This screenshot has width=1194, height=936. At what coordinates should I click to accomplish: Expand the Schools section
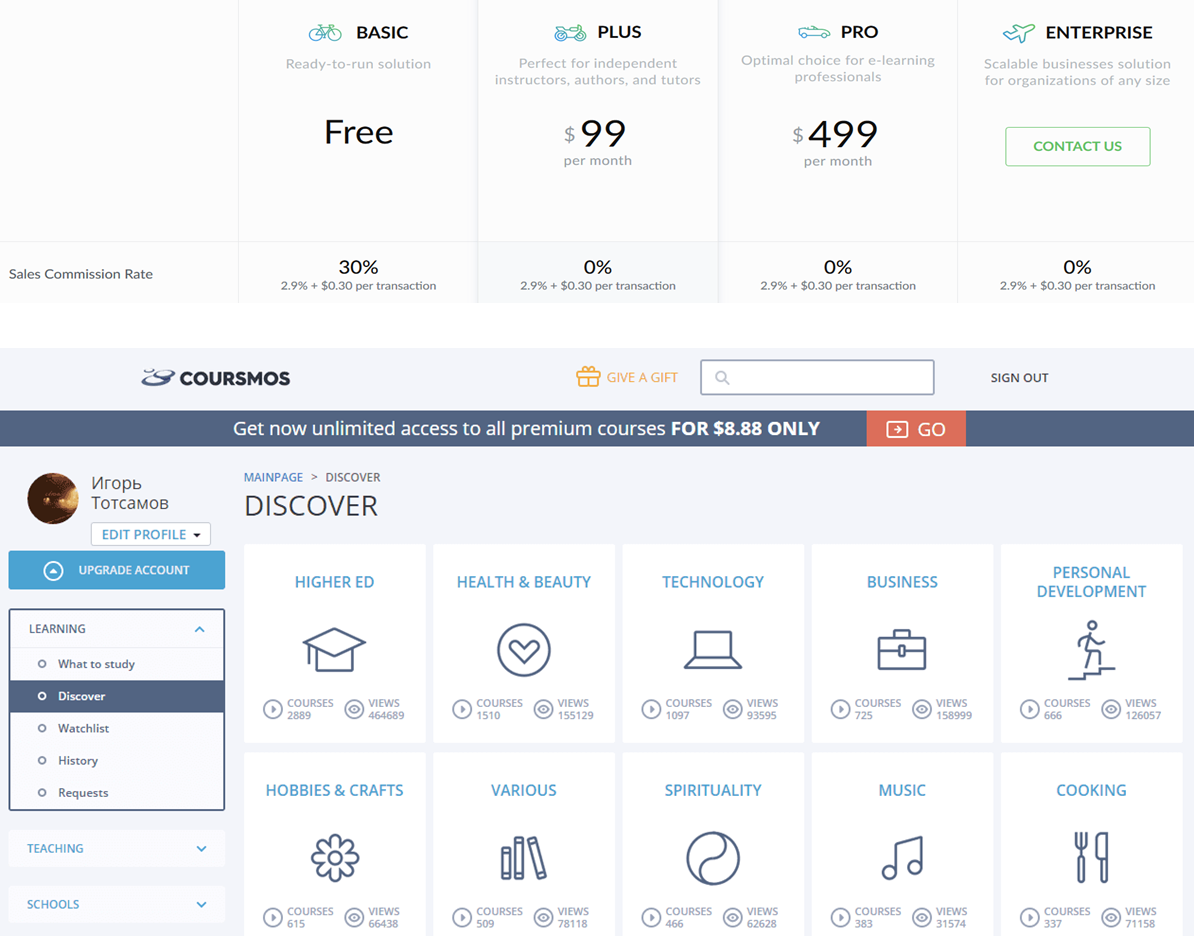pos(117,905)
